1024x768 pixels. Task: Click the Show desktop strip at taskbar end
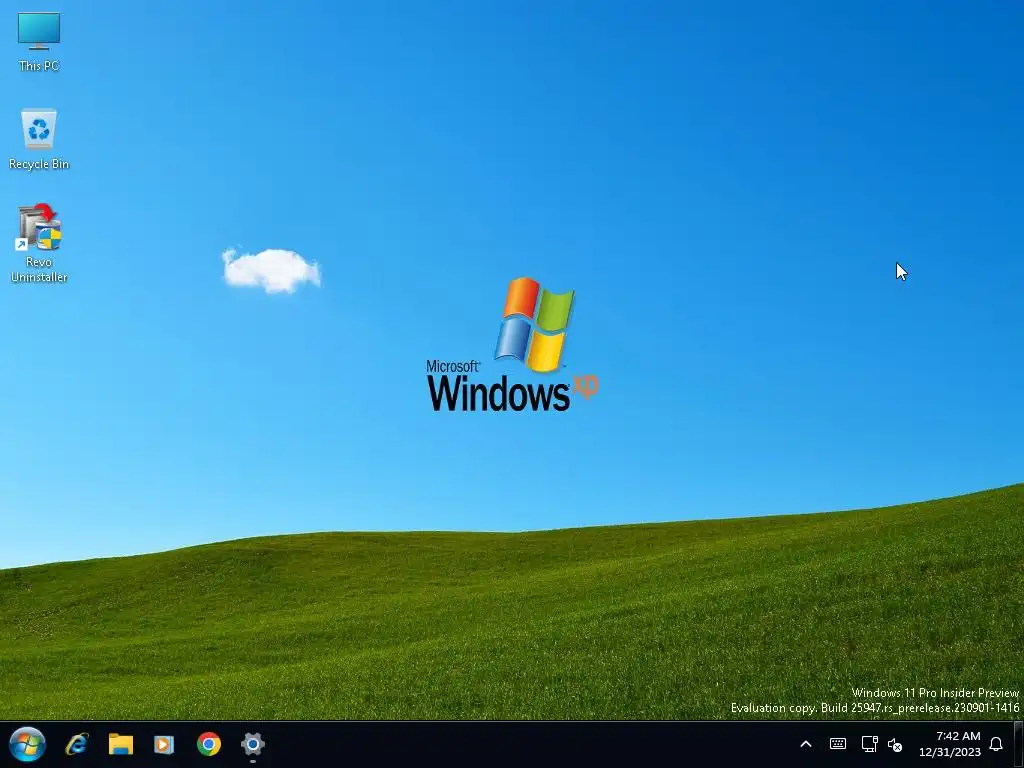[x=1018, y=744]
